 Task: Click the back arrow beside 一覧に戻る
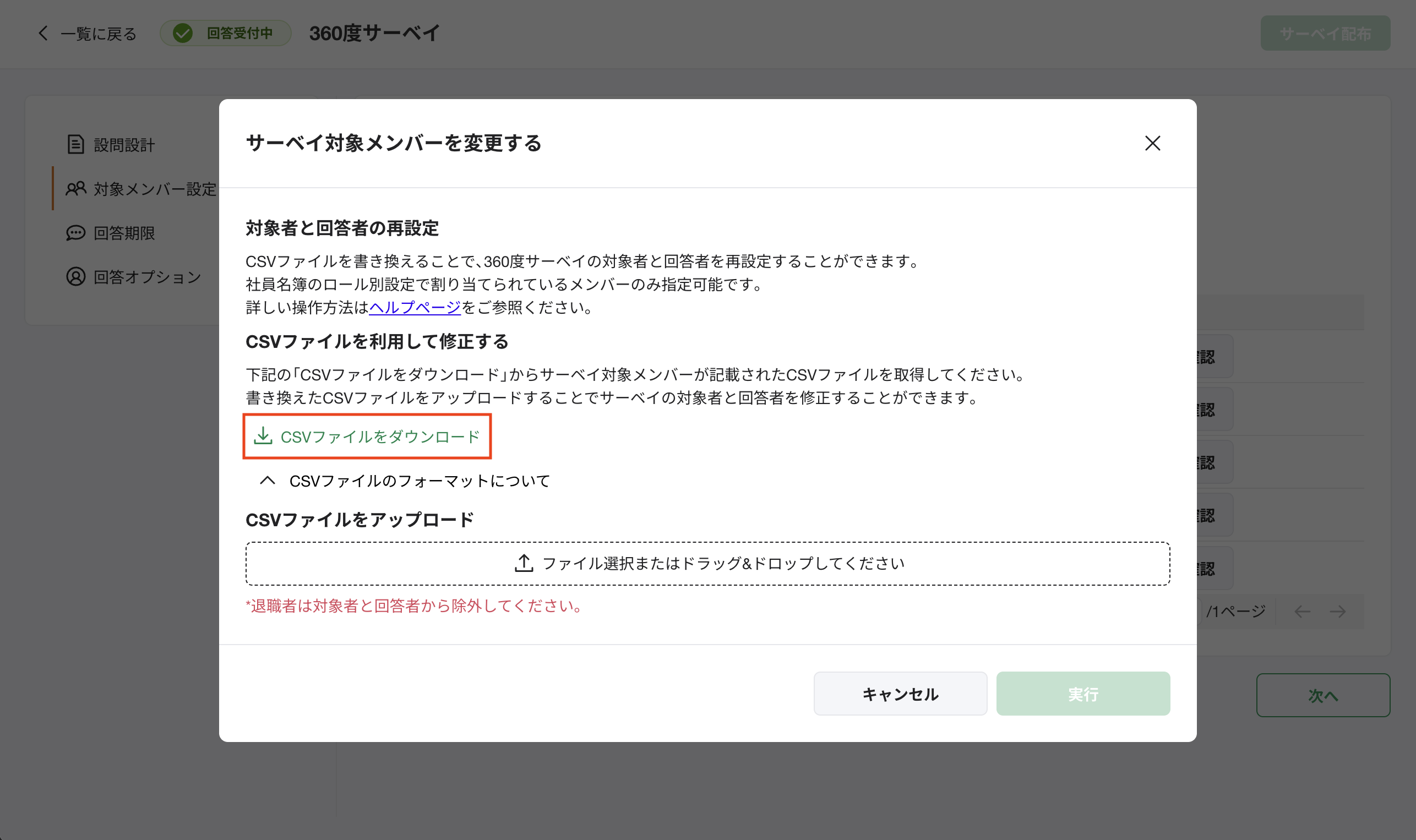[43, 34]
